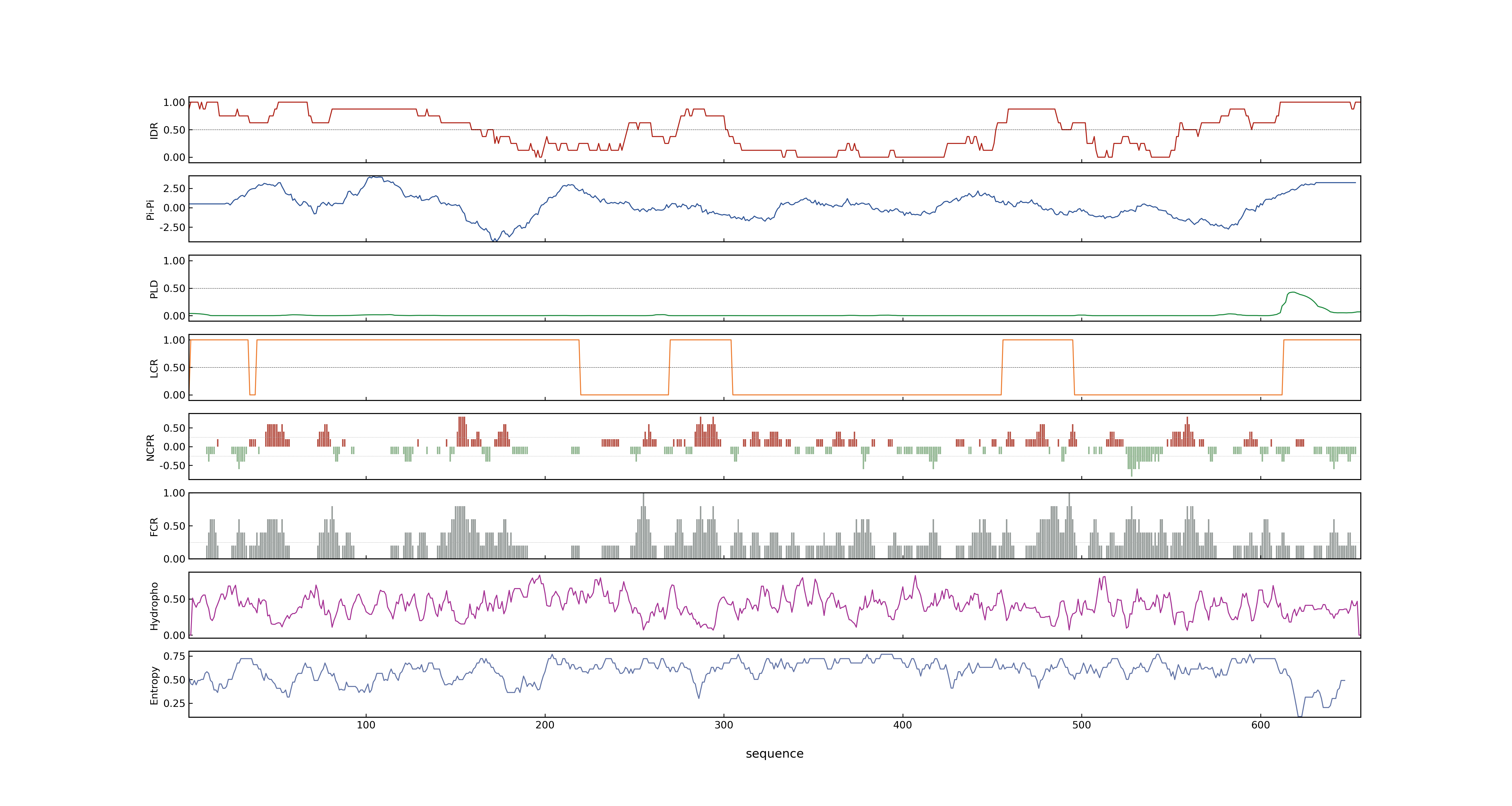
Task: Click the x-axis tick label 400
Action: coord(903,725)
